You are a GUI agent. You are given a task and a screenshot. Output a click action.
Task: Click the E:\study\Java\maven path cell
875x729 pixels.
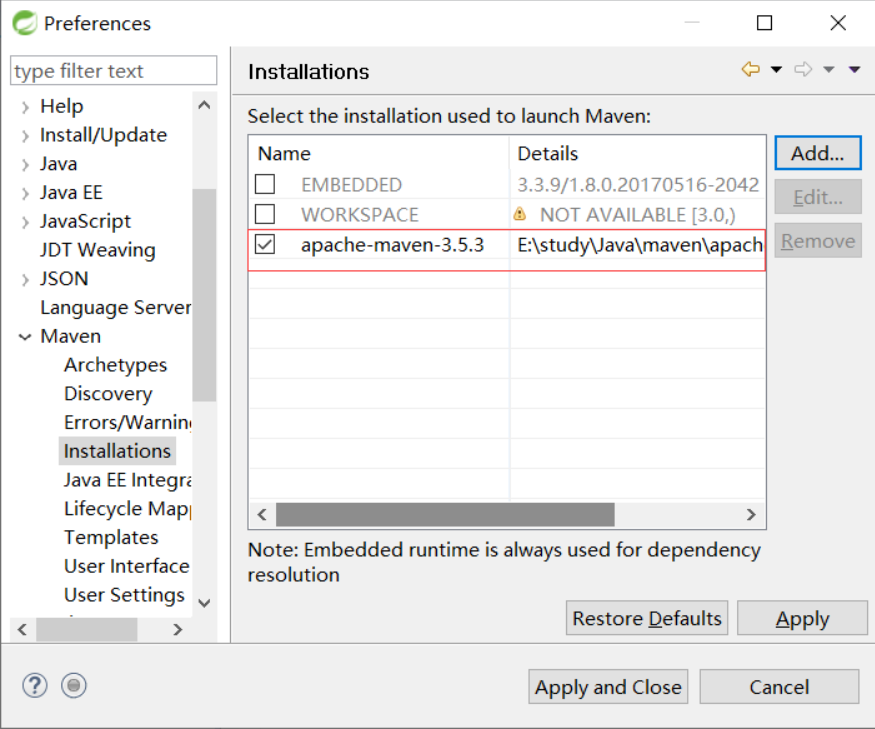(640, 244)
